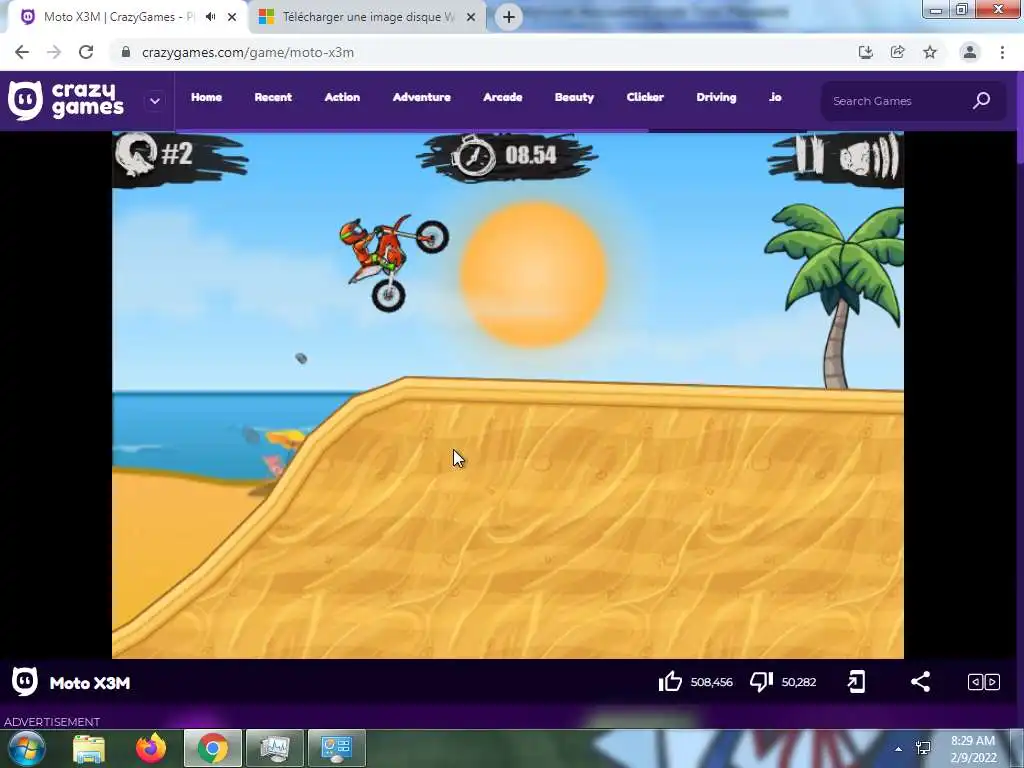This screenshot has width=1024, height=768.
Task: Open control panel taskbar icon
Action: [336, 748]
